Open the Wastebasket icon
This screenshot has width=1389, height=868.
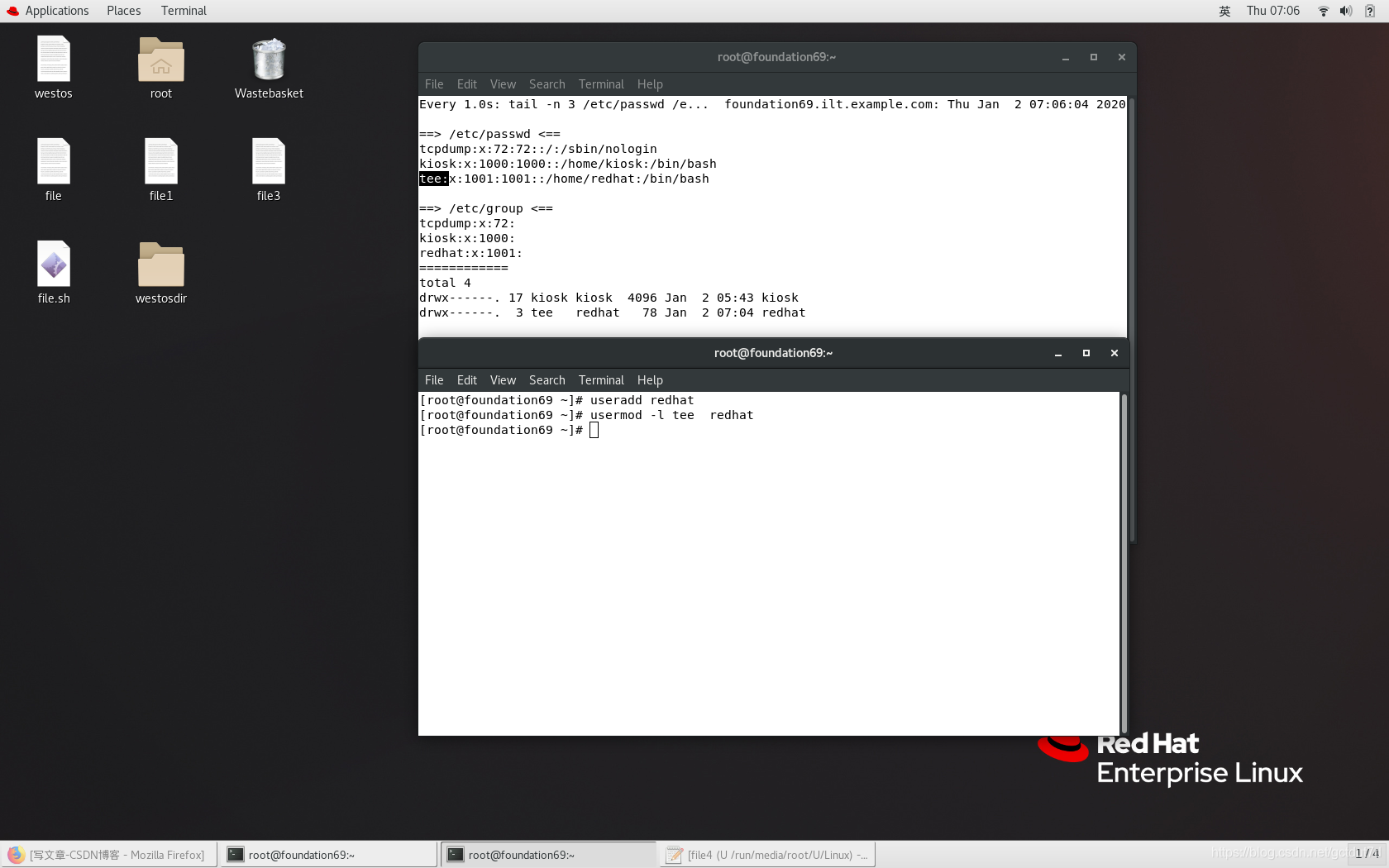269,68
